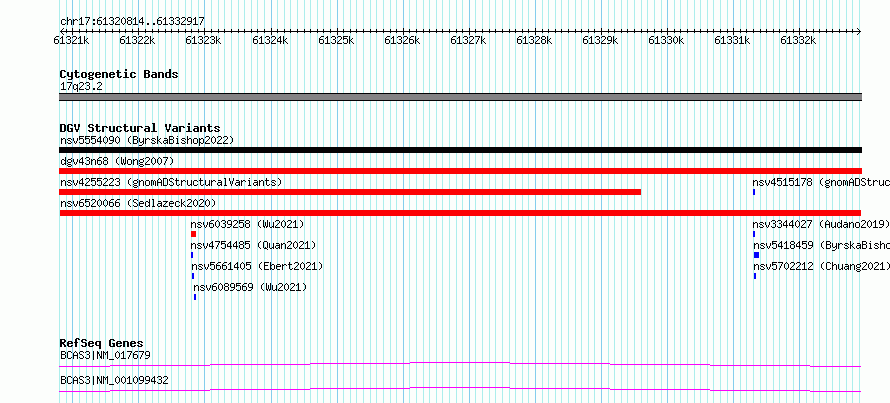Click nsv6089569 (Wu2021) label
This screenshot has height=403, width=890.
pos(250,287)
